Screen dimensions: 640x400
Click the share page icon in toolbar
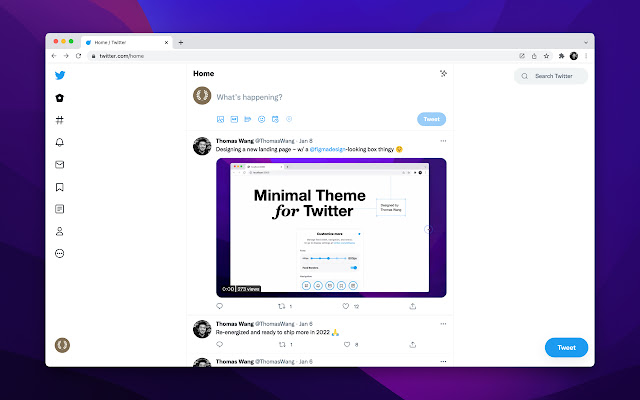[x=534, y=56]
